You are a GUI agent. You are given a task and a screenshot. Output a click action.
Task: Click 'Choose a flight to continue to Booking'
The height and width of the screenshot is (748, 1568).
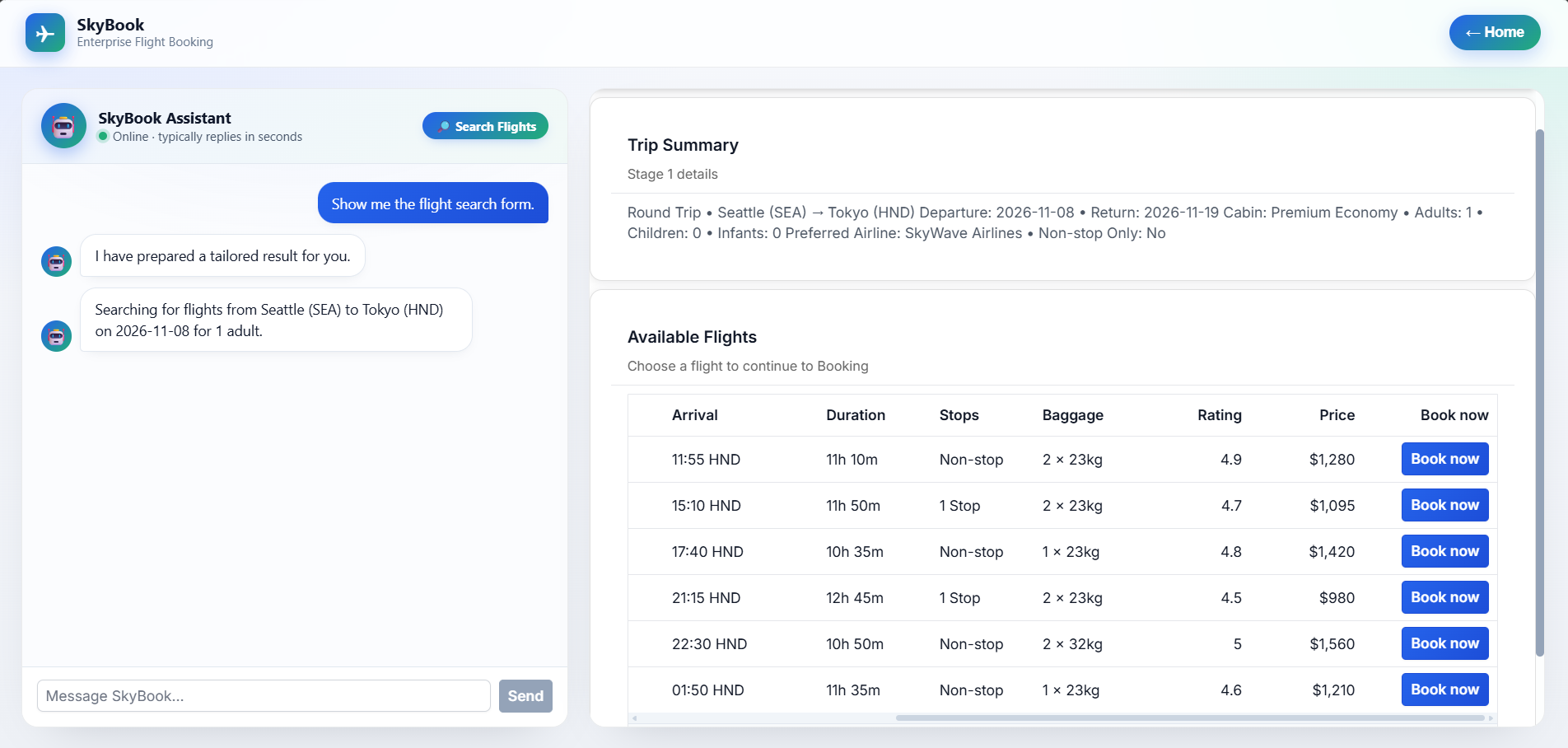click(748, 366)
